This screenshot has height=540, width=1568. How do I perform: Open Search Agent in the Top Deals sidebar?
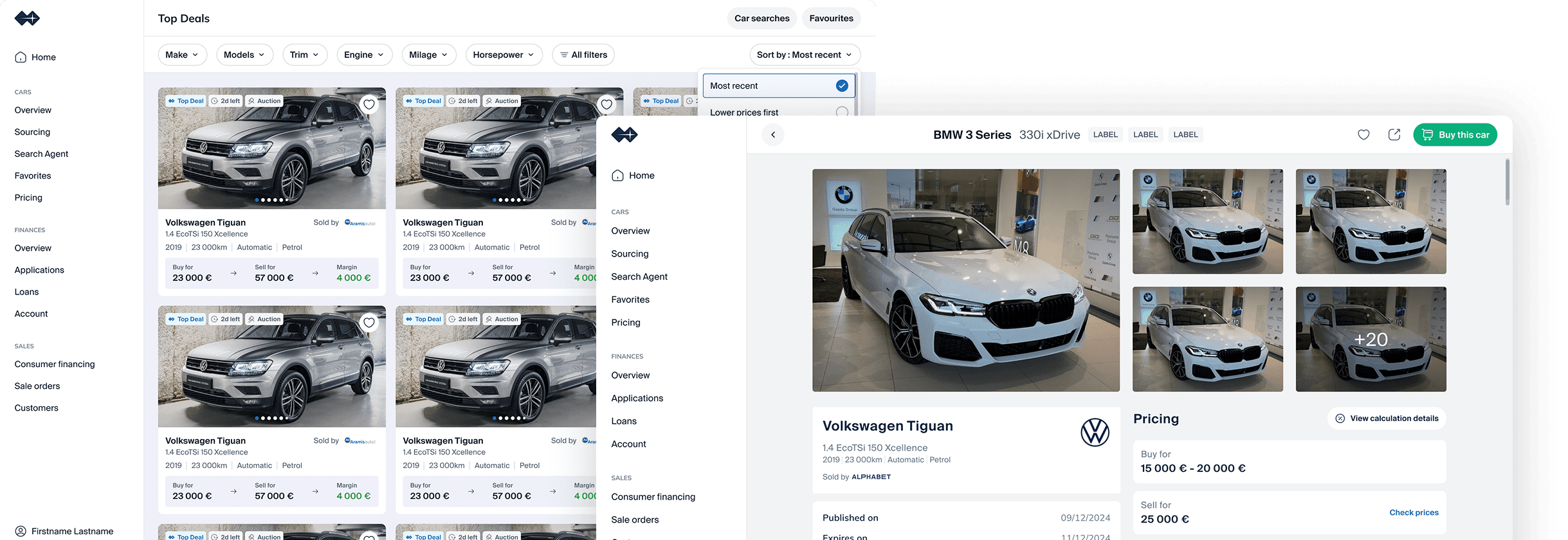[42, 154]
